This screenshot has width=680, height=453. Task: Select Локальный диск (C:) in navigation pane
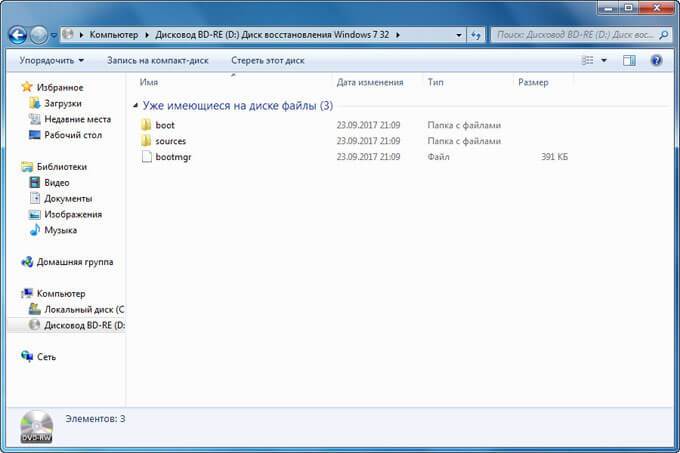point(84,309)
